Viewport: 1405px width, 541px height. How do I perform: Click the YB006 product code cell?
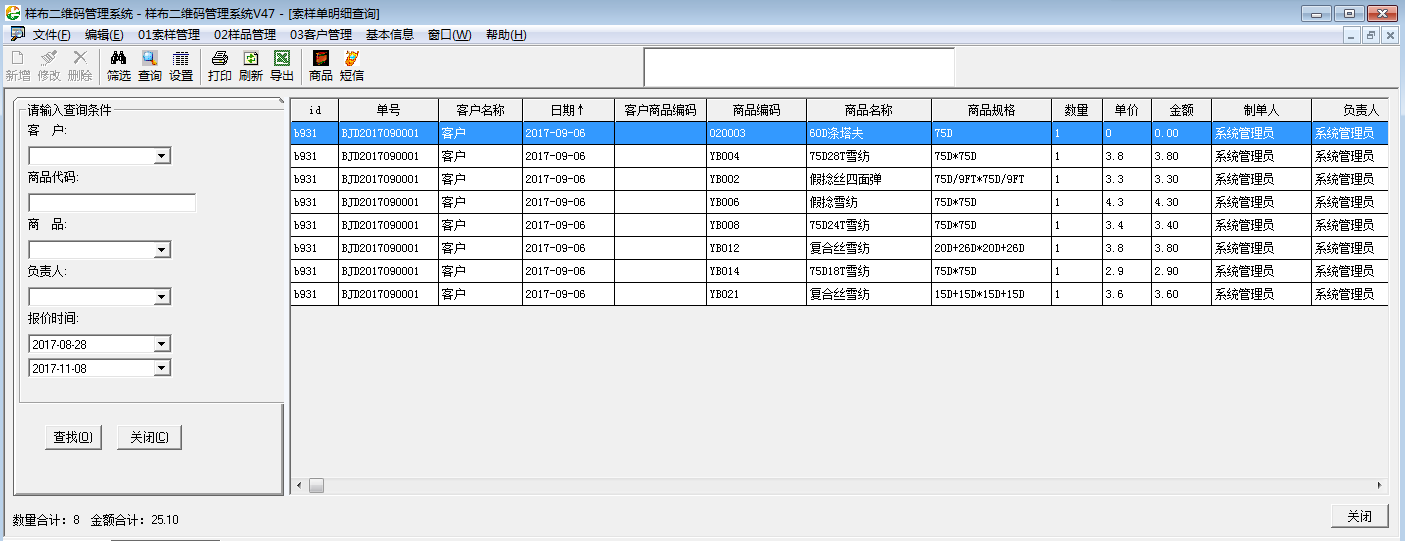tap(756, 202)
